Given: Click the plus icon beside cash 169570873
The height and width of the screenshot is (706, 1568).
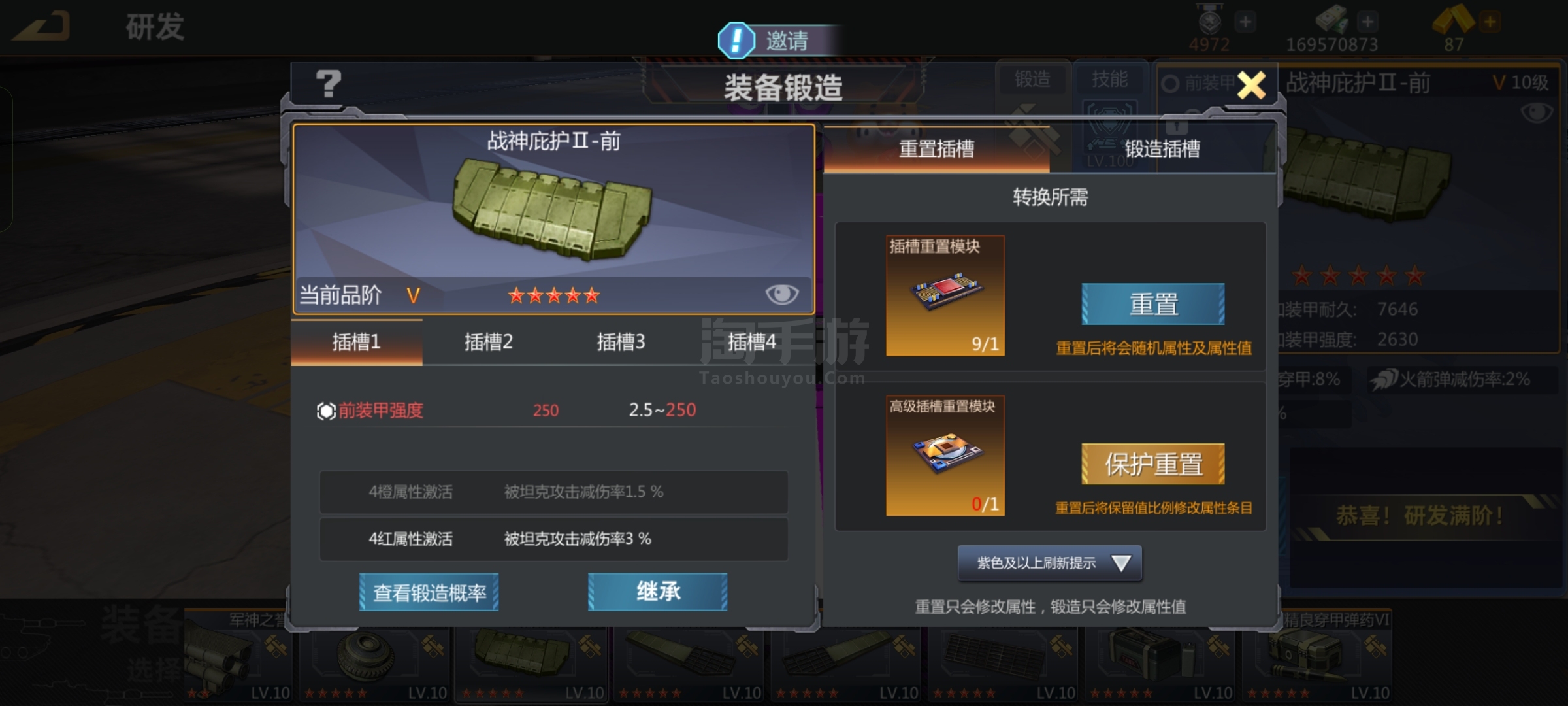Looking at the screenshot, I should click(1367, 22).
